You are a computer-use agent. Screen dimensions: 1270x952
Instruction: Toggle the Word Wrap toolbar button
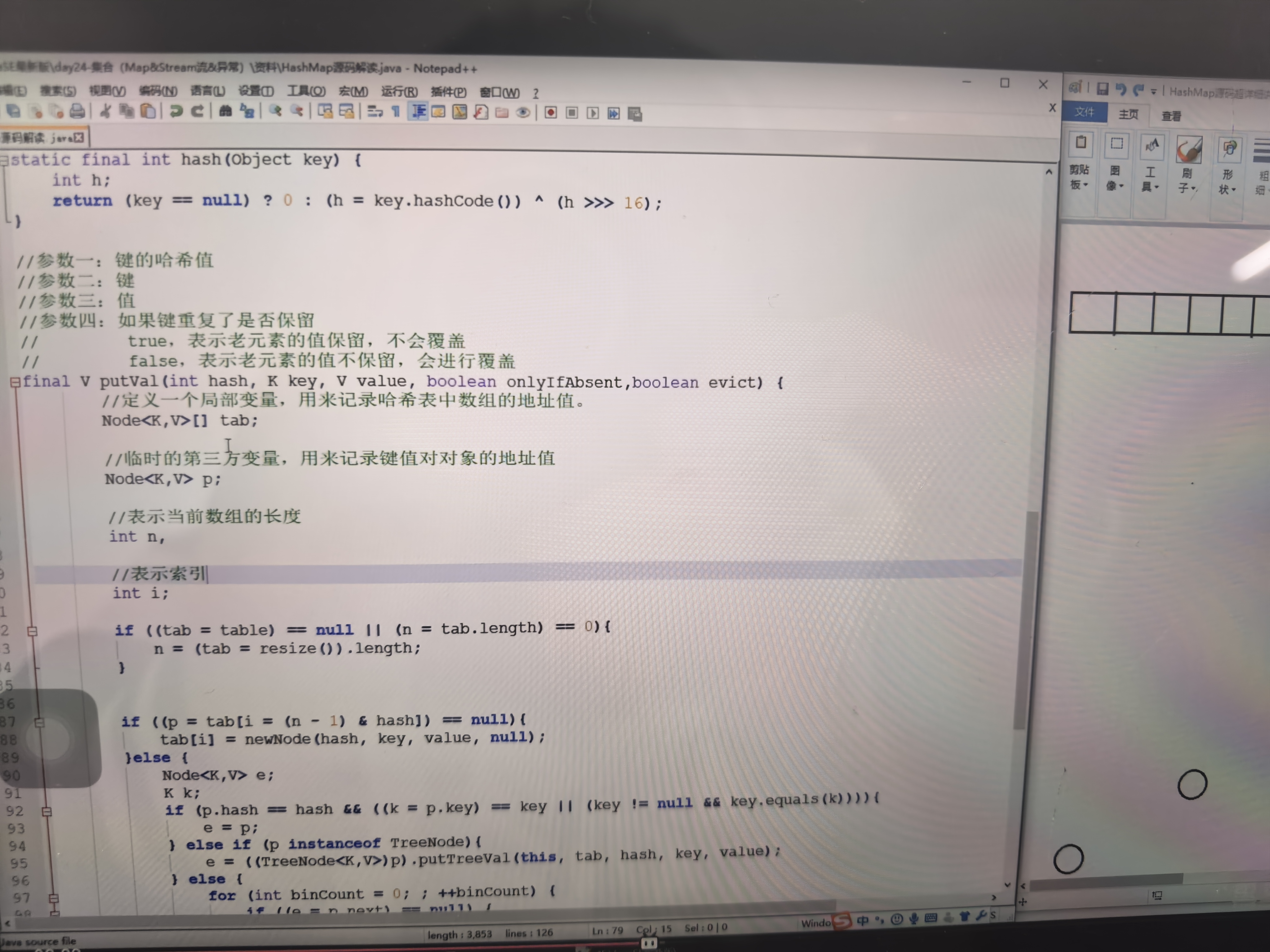coord(375,112)
